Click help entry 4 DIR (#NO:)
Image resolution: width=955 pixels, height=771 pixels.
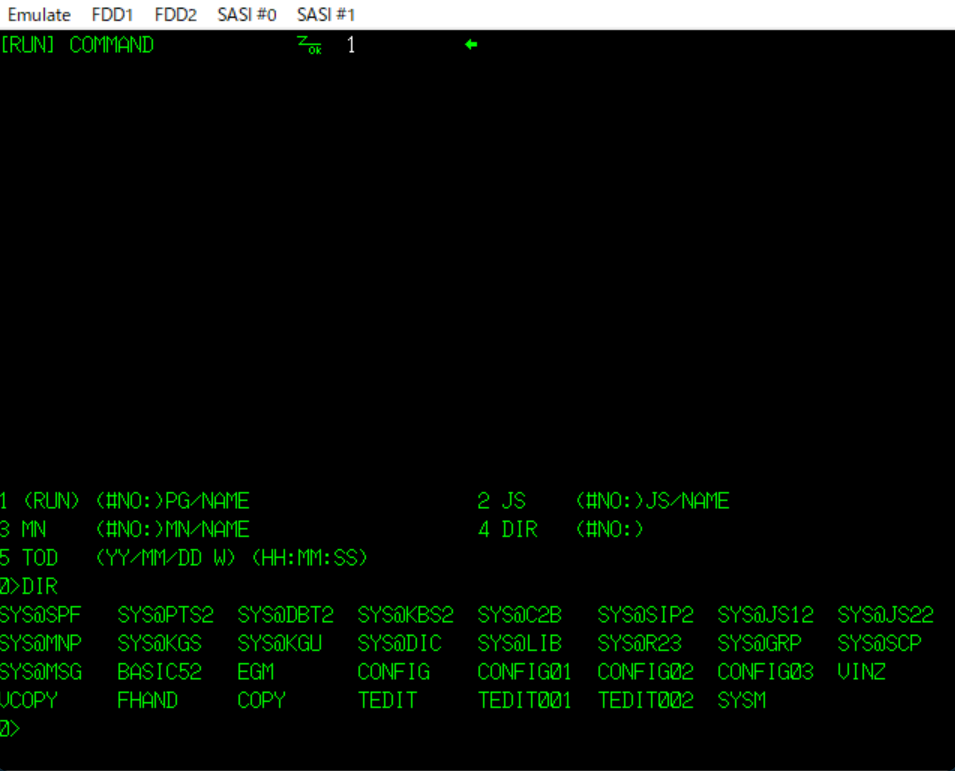pyautogui.click(x=560, y=530)
